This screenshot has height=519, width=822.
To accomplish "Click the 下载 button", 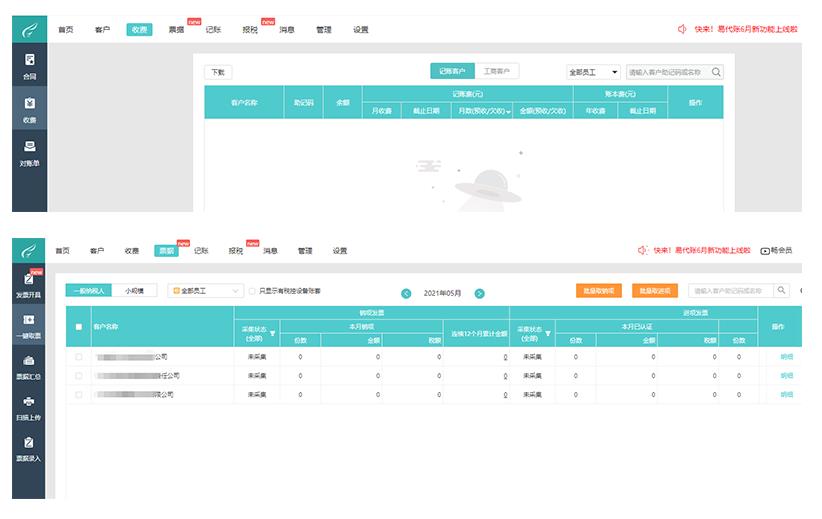I will [x=218, y=72].
